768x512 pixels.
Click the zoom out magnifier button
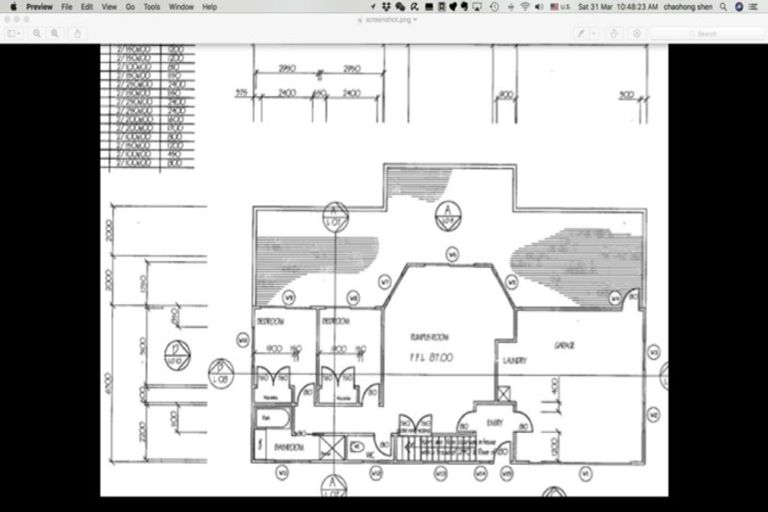37,33
